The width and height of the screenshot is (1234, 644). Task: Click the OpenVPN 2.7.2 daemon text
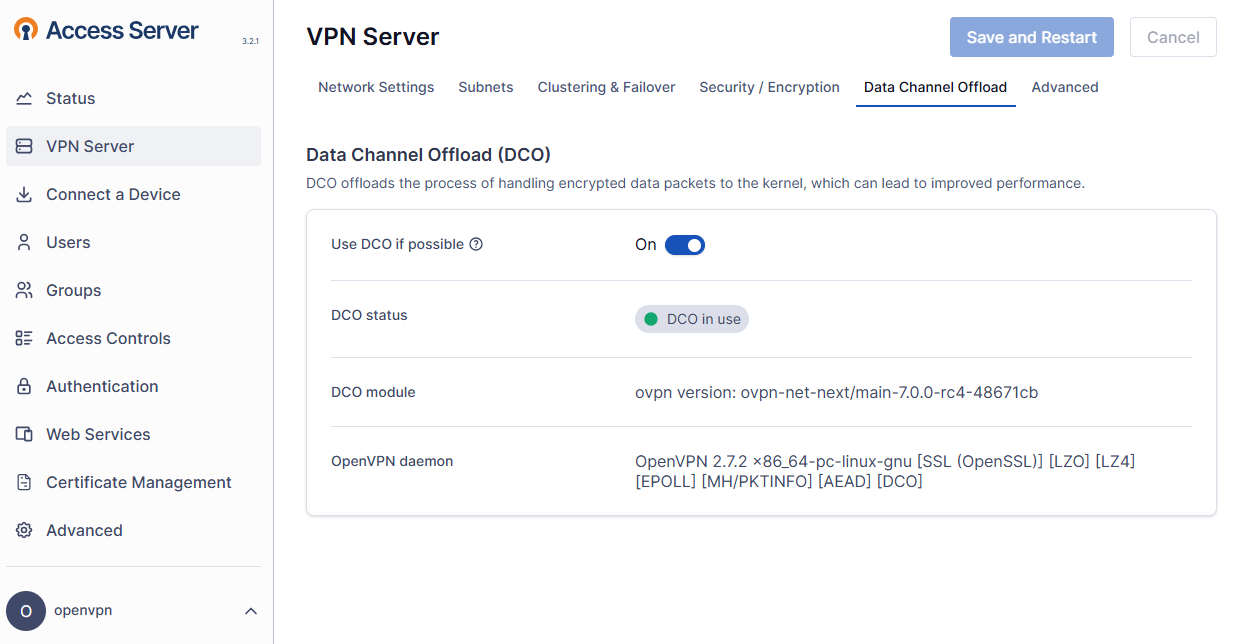pyautogui.click(x=885, y=471)
